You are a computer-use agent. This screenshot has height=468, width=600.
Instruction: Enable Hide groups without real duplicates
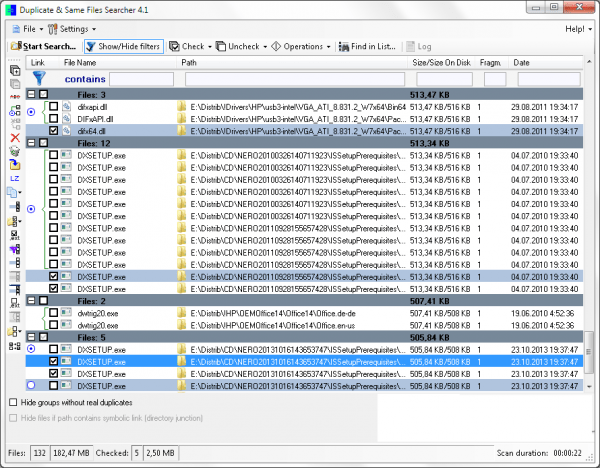pos(13,402)
